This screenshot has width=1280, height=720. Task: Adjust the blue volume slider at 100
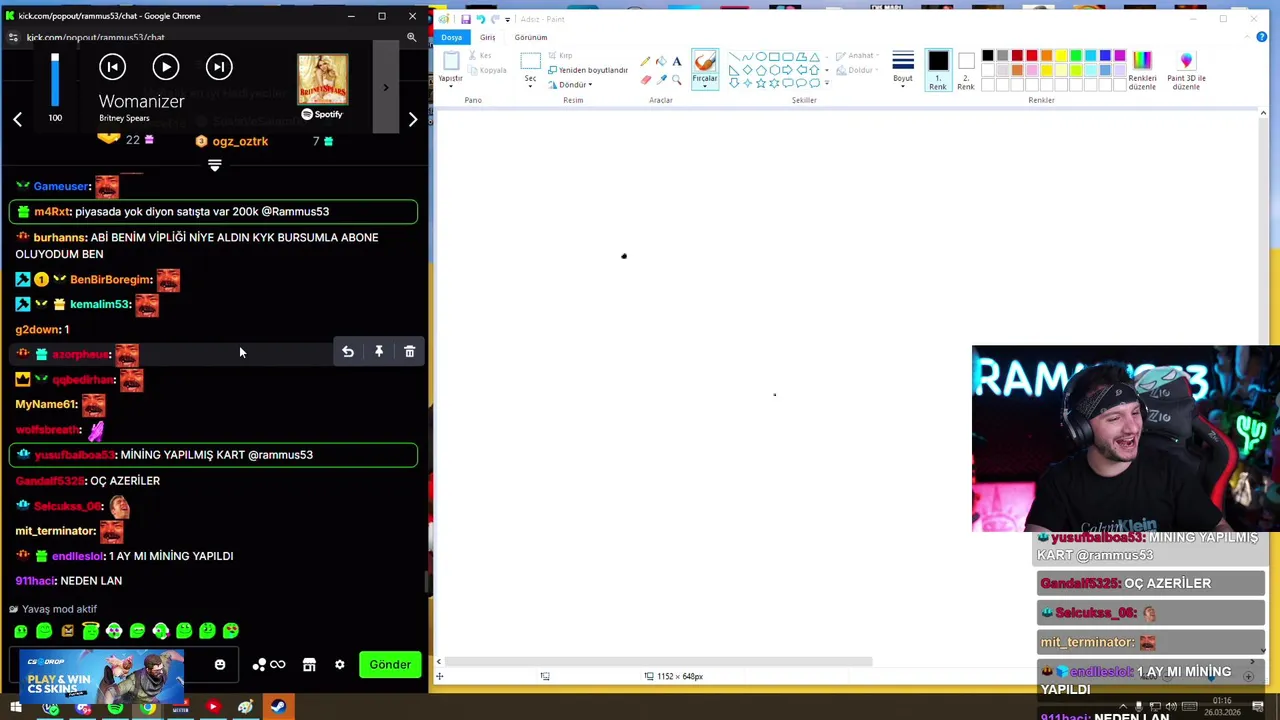coord(55,80)
